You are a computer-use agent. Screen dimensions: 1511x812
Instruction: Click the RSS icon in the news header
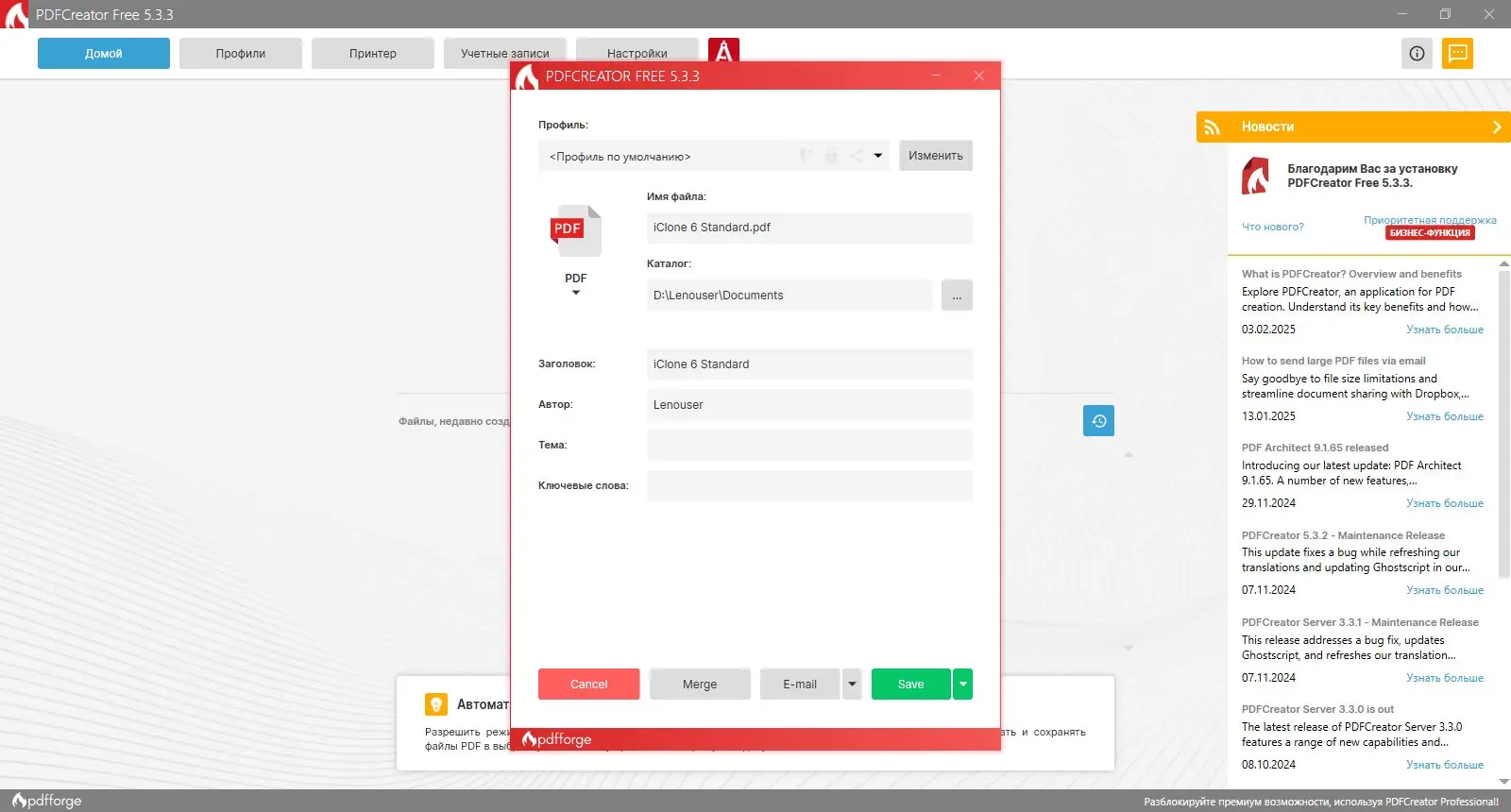[x=1212, y=127]
